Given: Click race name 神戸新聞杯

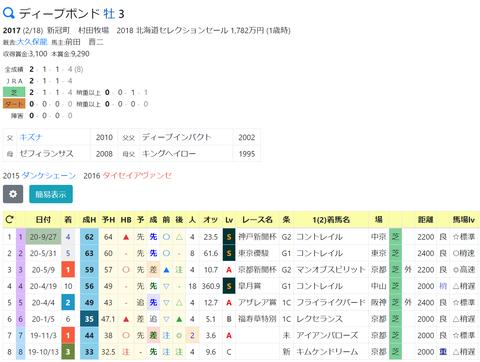Looking at the screenshot, I should 257,237.
